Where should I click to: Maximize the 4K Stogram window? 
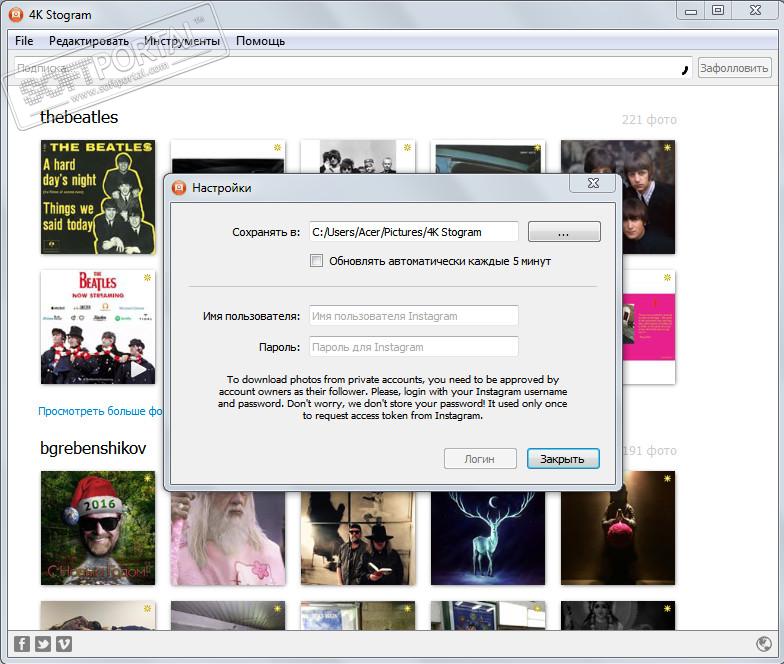point(718,11)
